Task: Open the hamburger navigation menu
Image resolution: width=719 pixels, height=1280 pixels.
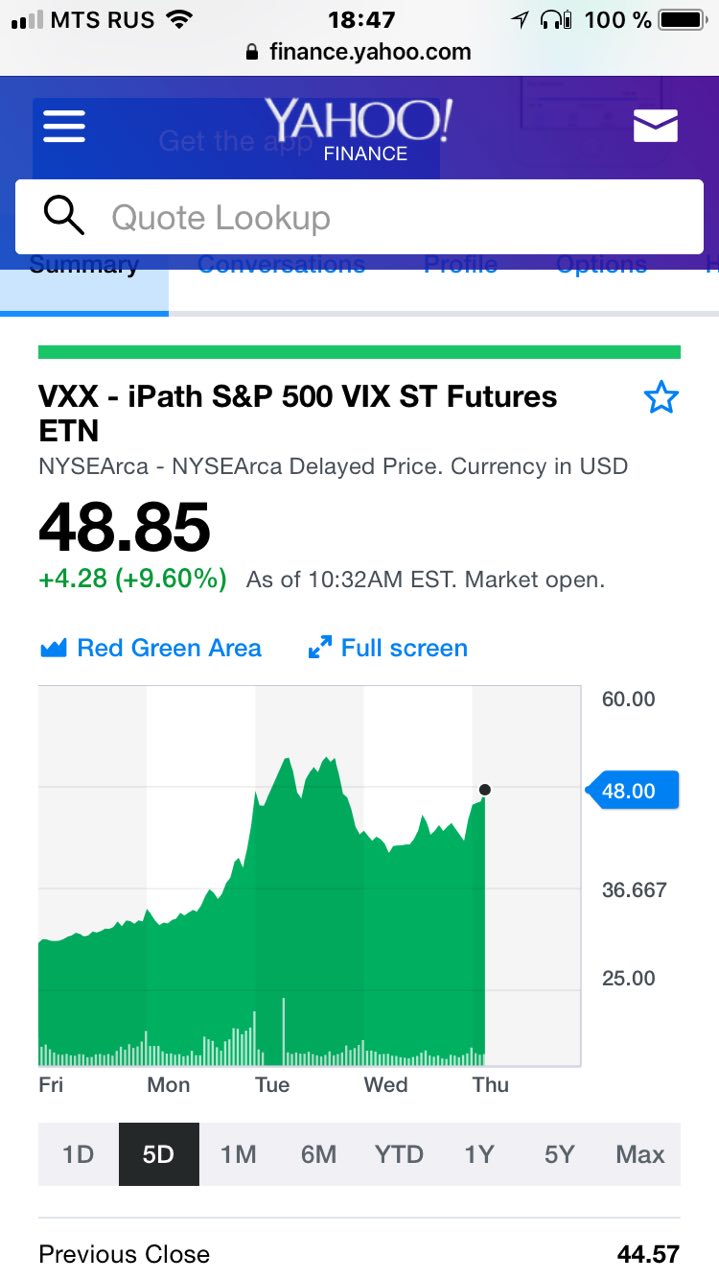Action: click(64, 126)
